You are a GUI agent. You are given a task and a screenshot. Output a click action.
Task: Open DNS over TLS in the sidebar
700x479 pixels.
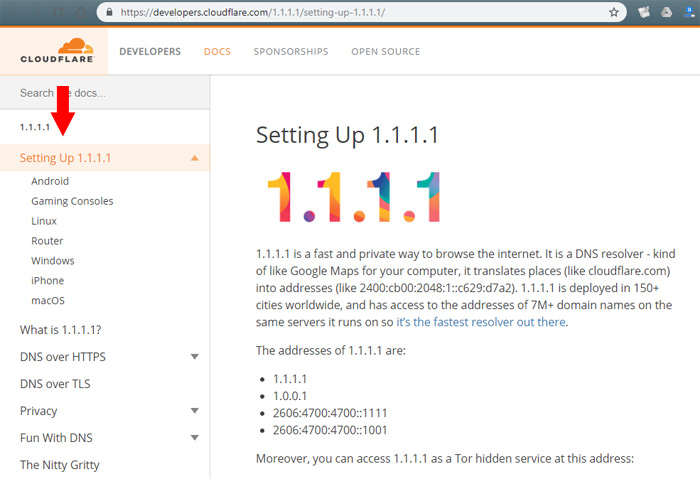[x=55, y=384]
